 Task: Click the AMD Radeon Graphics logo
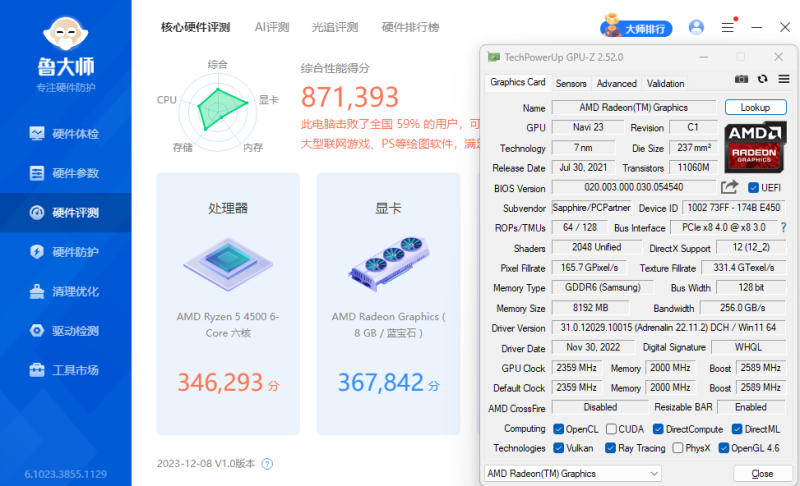coord(755,146)
